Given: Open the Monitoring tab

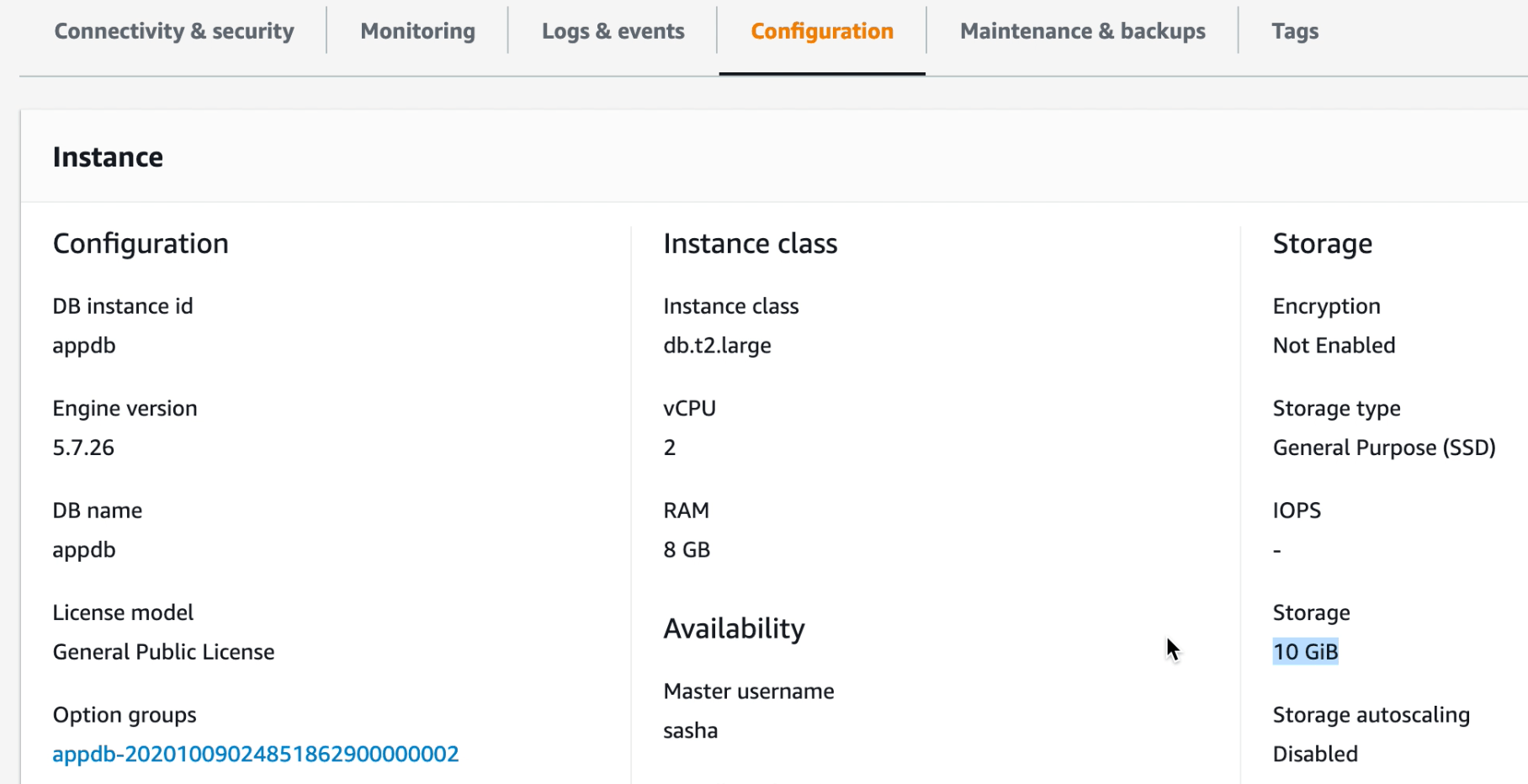Looking at the screenshot, I should click(416, 31).
